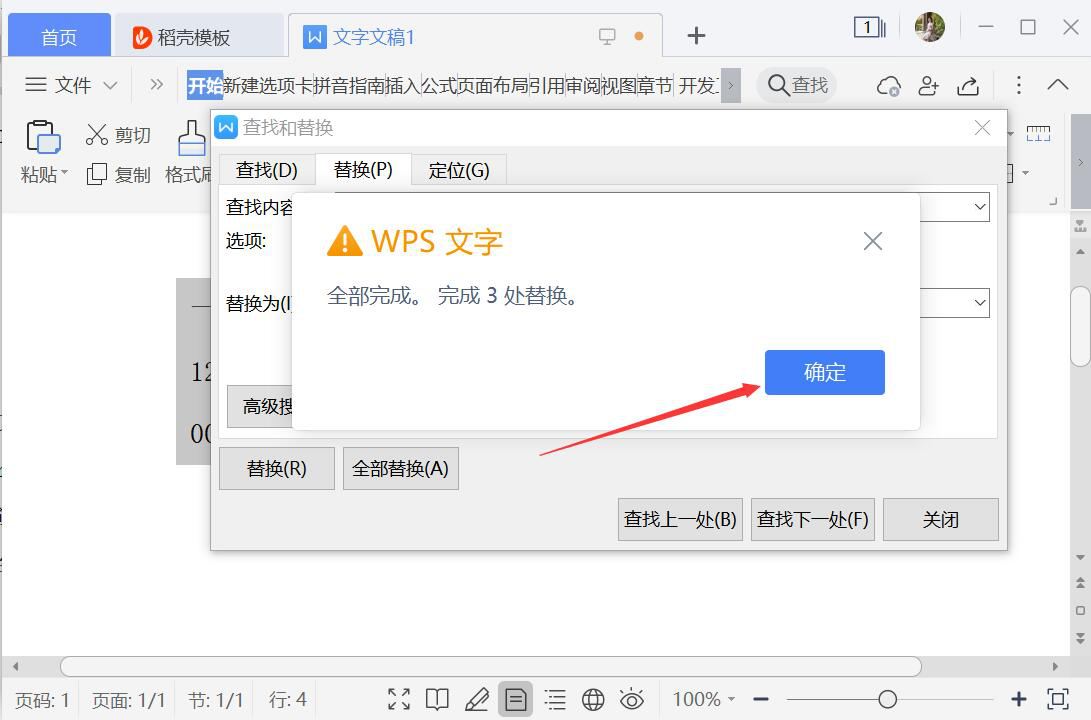
Task: Add a new tab with plus icon
Action: (x=696, y=35)
